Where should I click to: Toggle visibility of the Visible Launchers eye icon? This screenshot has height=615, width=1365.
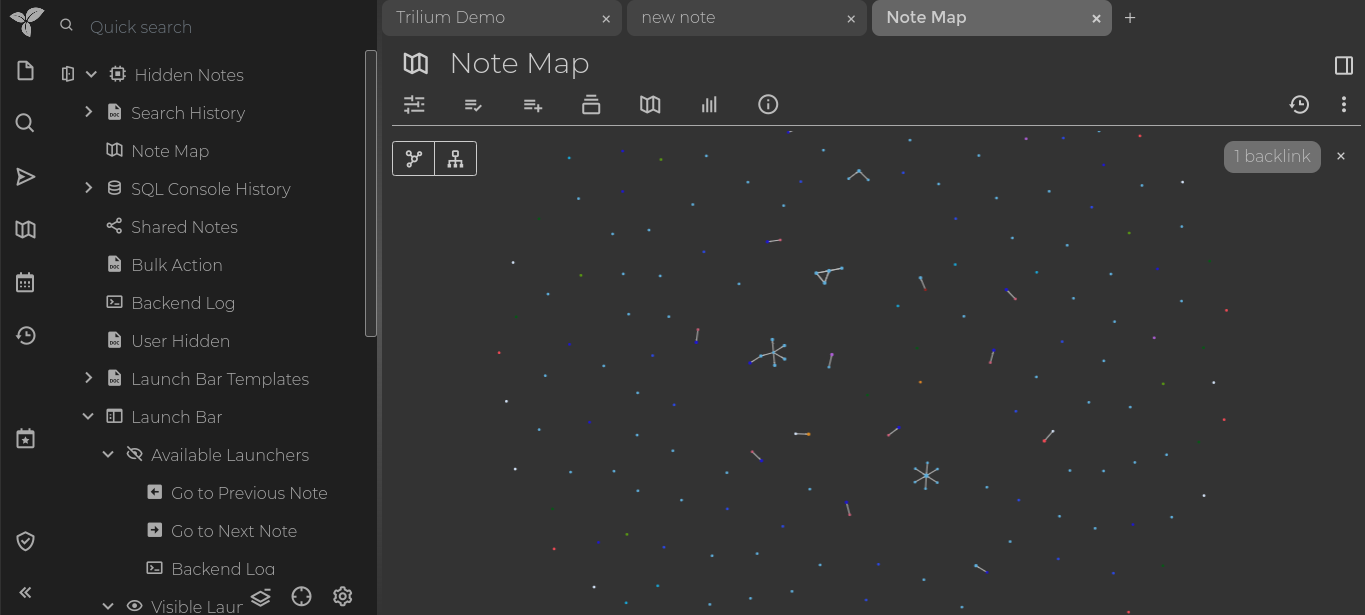tap(134, 605)
